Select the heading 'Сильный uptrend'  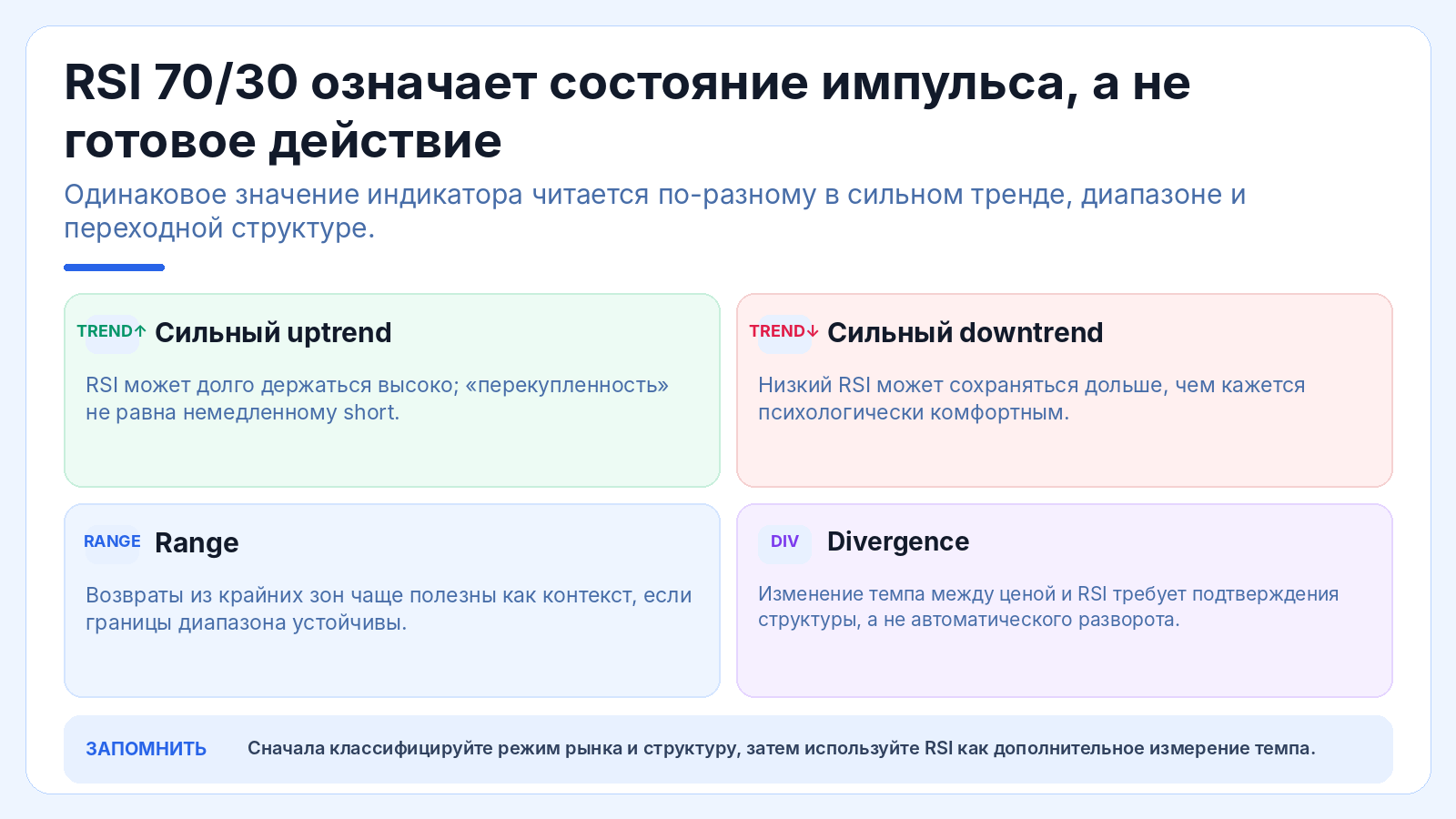[273, 333]
